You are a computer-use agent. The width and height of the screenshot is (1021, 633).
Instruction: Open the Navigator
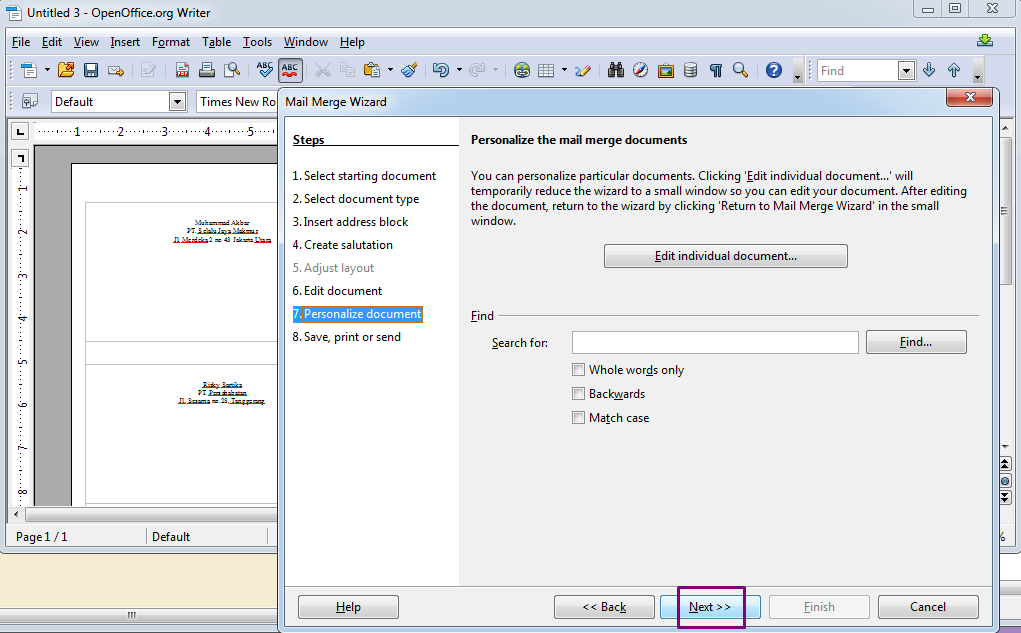[x=640, y=71]
